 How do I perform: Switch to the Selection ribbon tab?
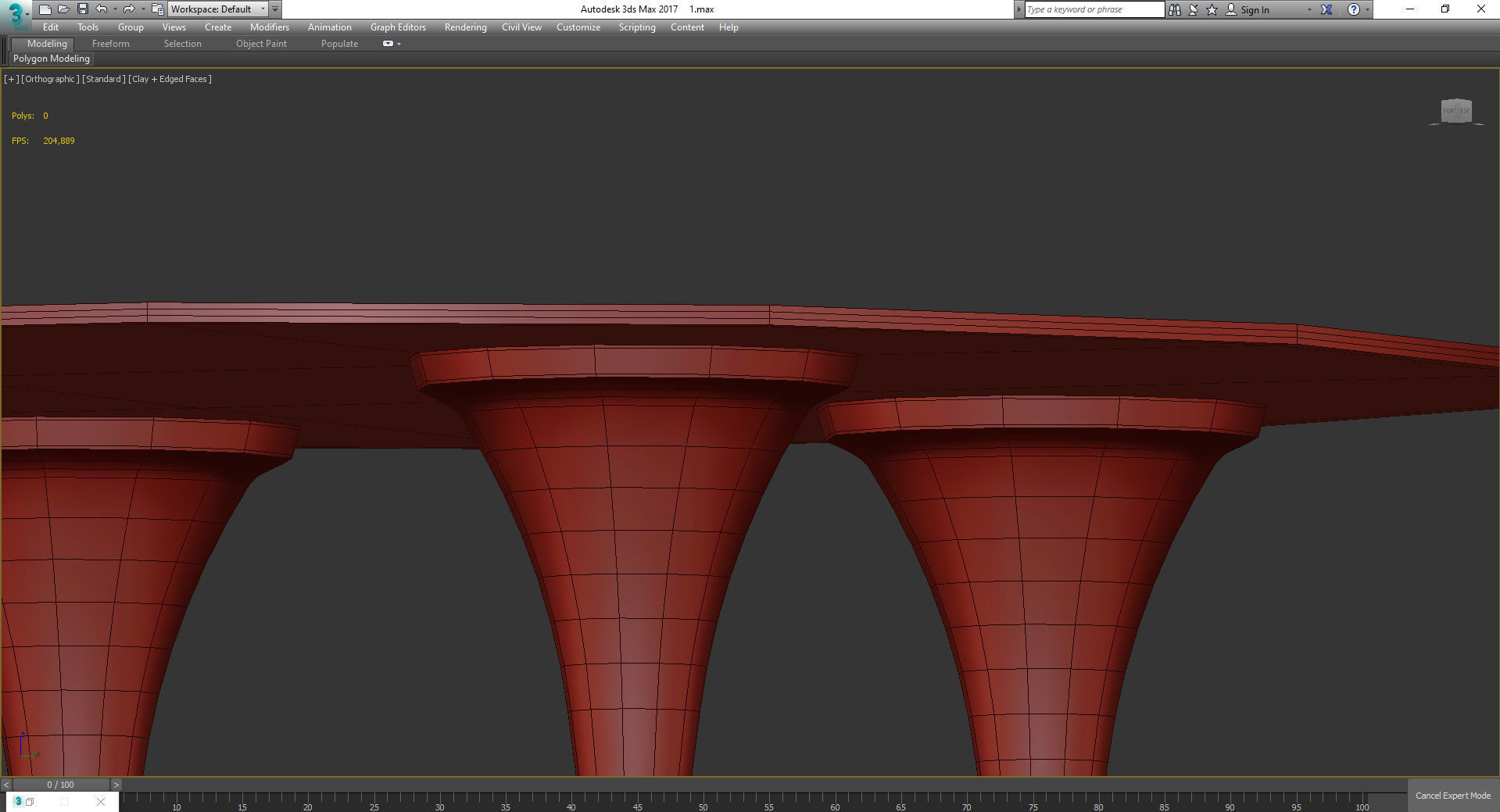(183, 44)
